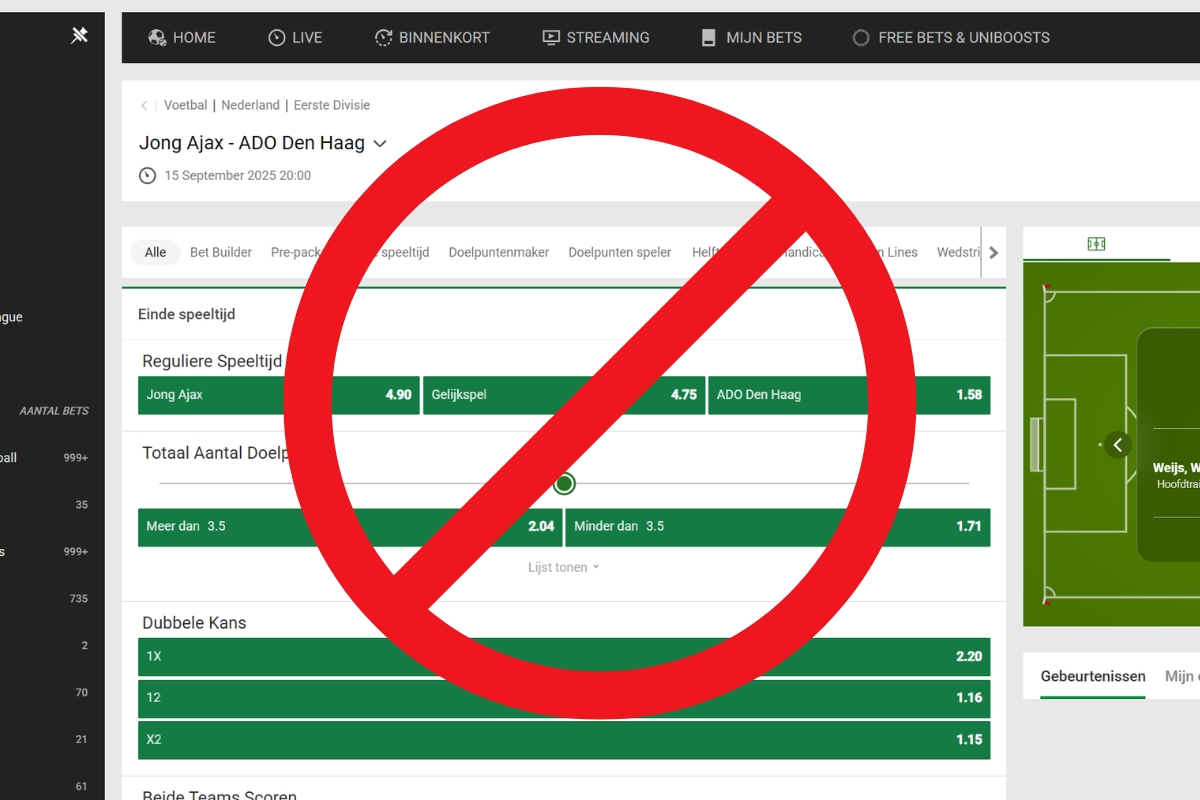Image resolution: width=1200 pixels, height=800 pixels.
Task: Expand the Lijst tonen dropdown
Action: coord(564,567)
